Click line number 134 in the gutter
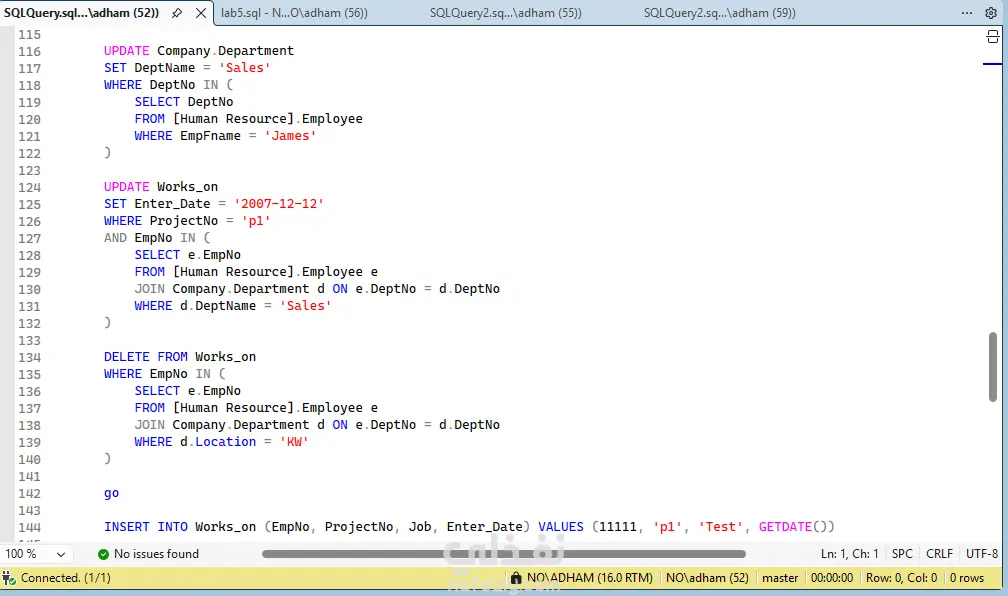Viewport: 1008px width, 596px height. coord(30,357)
